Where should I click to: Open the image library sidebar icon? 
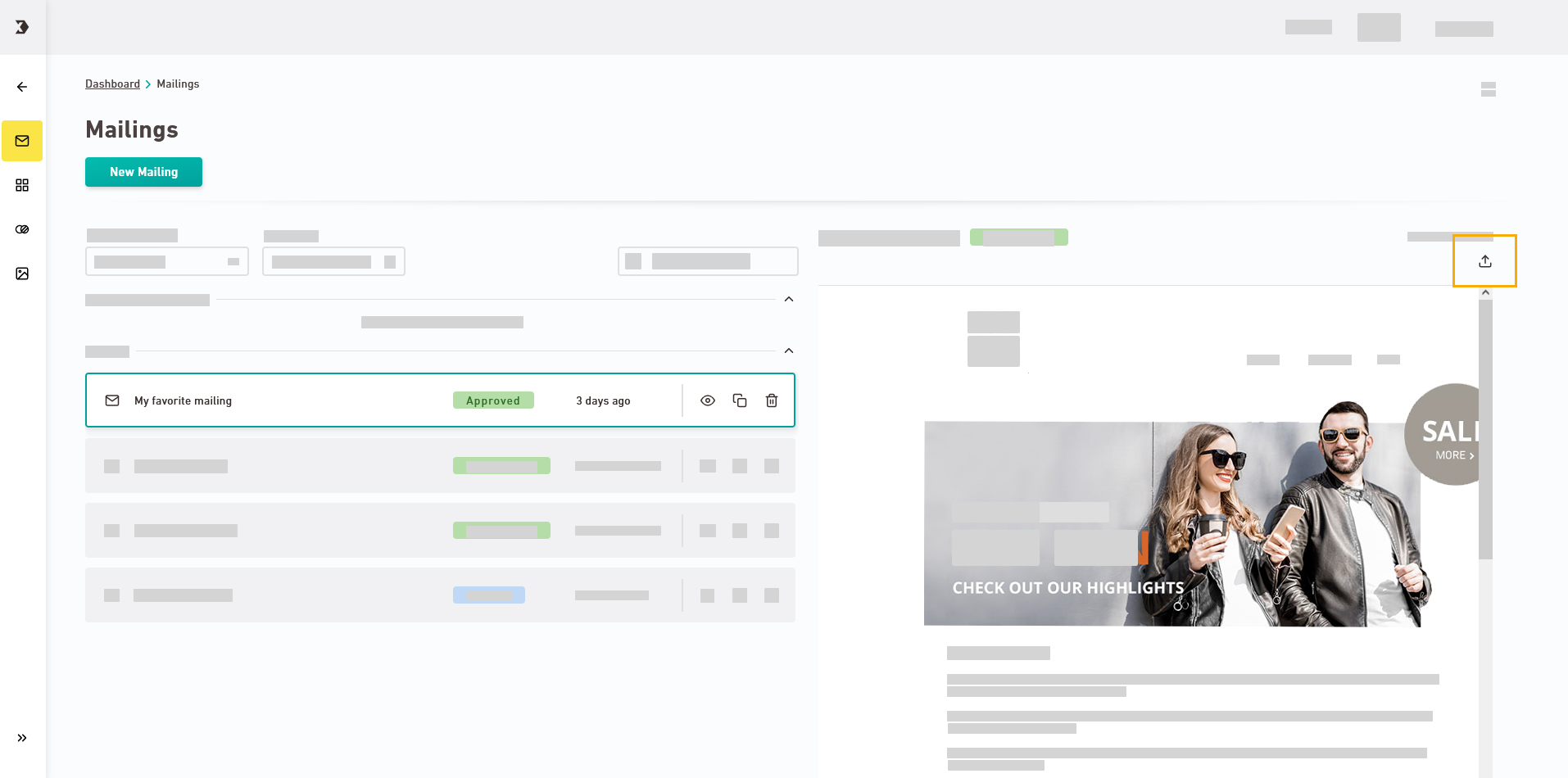pyautogui.click(x=22, y=274)
